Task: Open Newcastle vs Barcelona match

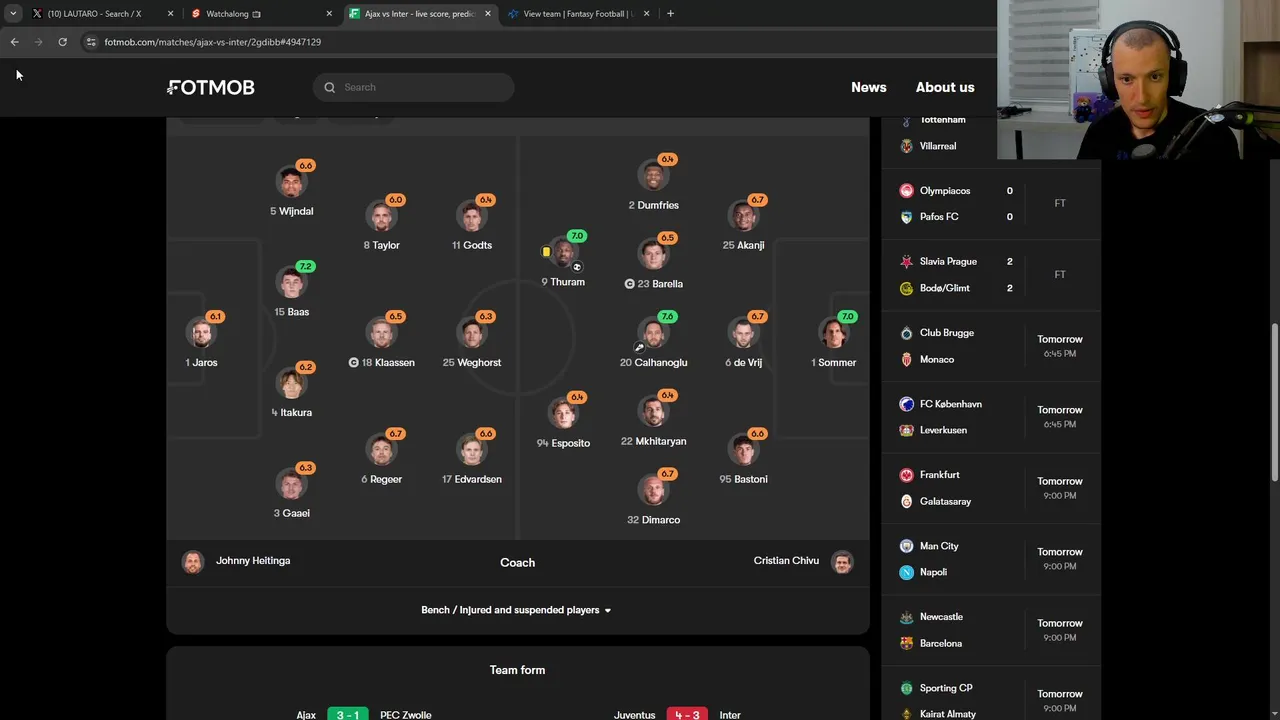Action: pyautogui.click(x=991, y=630)
